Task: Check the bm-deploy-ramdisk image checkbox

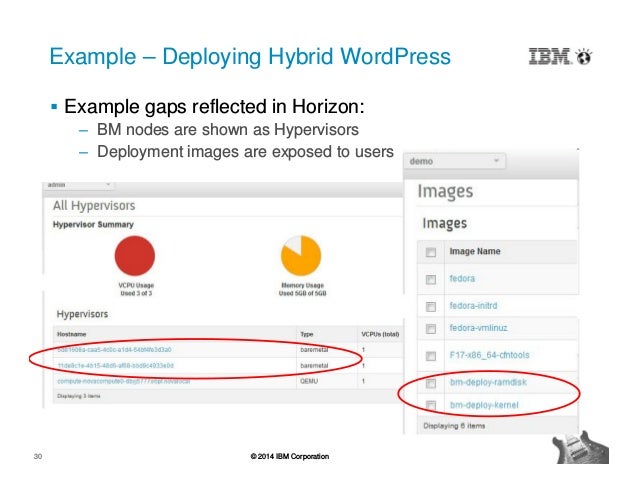Action: pyautogui.click(x=430, y=383)
